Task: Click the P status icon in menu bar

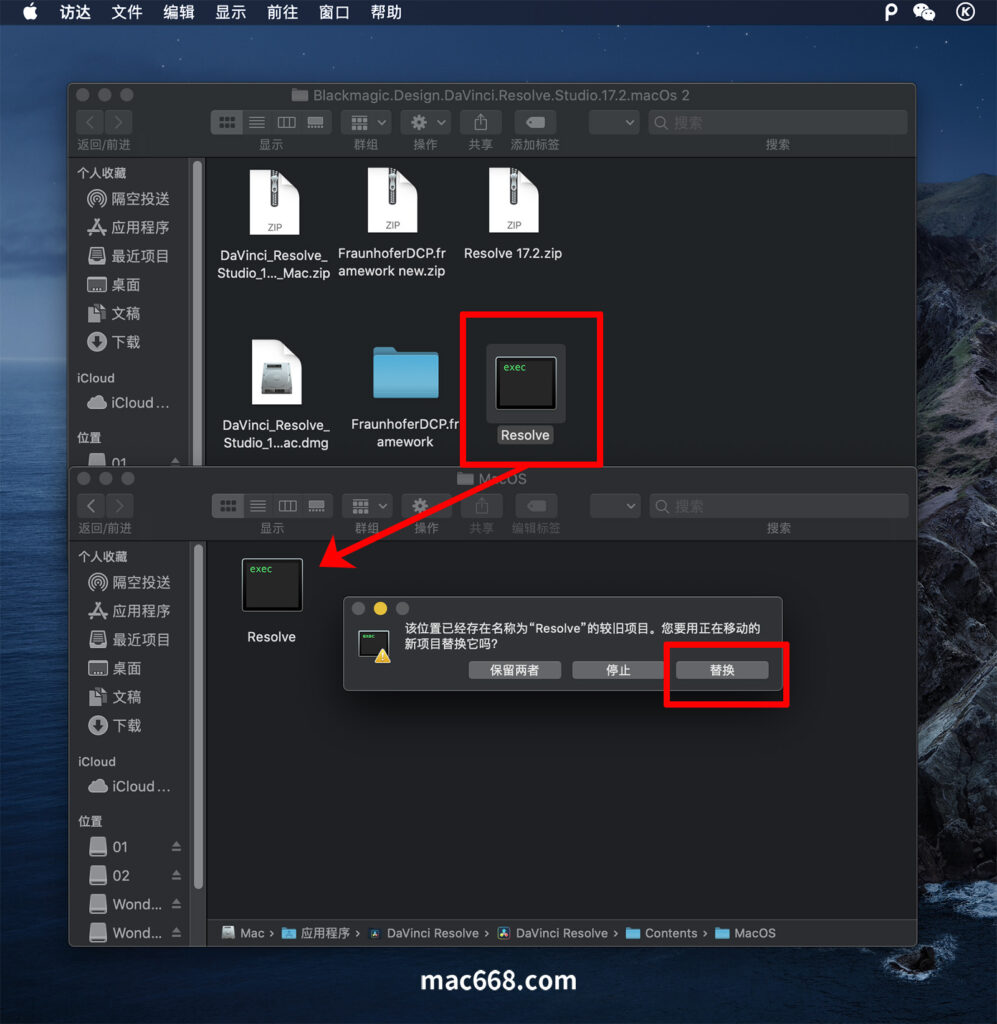Action: tap(891, 12)
